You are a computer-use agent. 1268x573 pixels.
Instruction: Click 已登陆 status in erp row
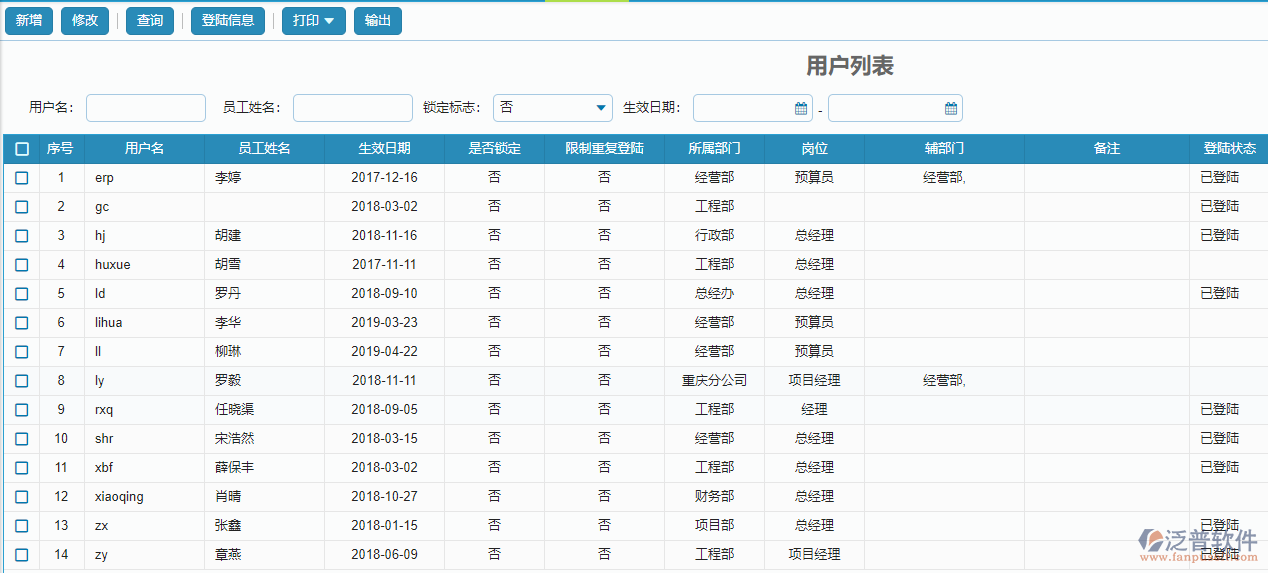pos(1220,178)
